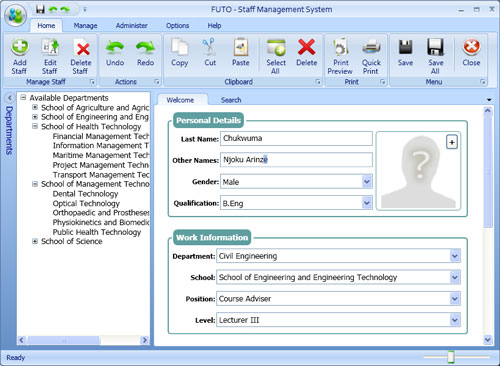Select Public Health Technology department
This screenshot has height=366, width=500.
coord(97,232)
